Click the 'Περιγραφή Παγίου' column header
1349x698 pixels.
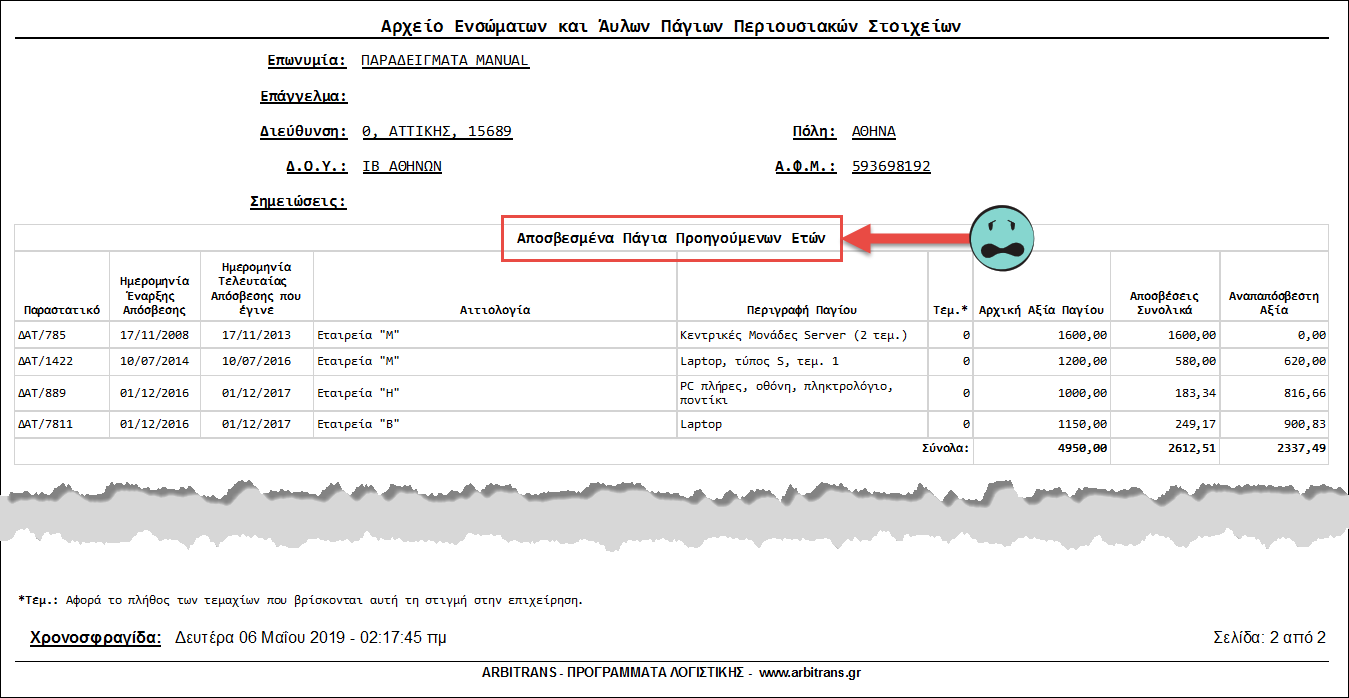[802, 310]
